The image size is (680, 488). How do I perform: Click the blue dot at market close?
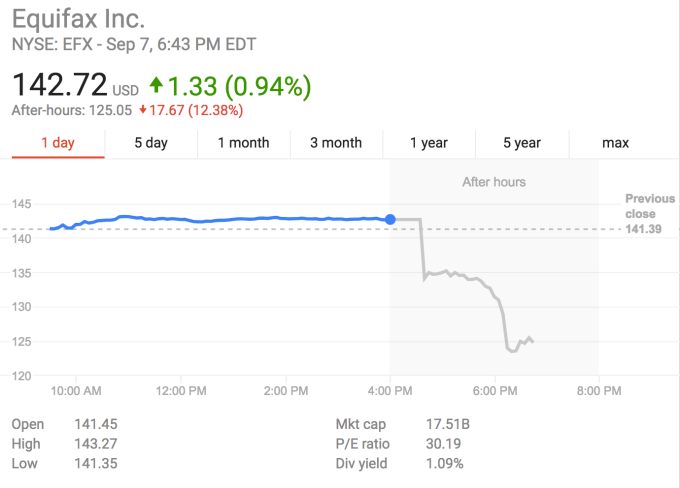click(390, 219)
